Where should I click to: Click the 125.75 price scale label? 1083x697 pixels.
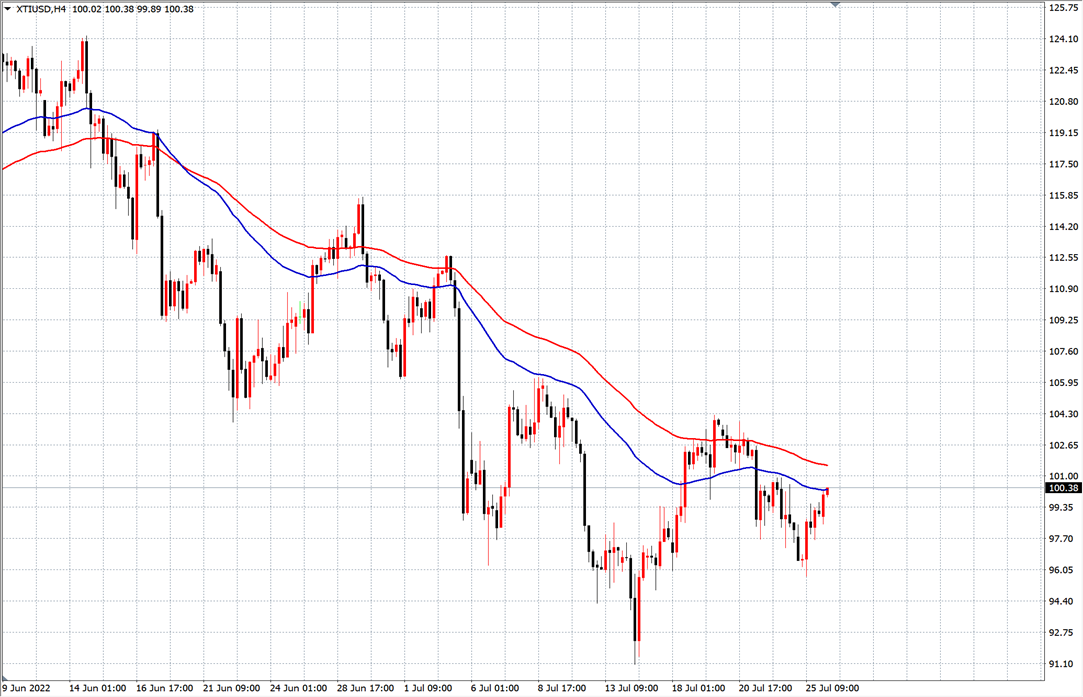[x=1060, y=8]
